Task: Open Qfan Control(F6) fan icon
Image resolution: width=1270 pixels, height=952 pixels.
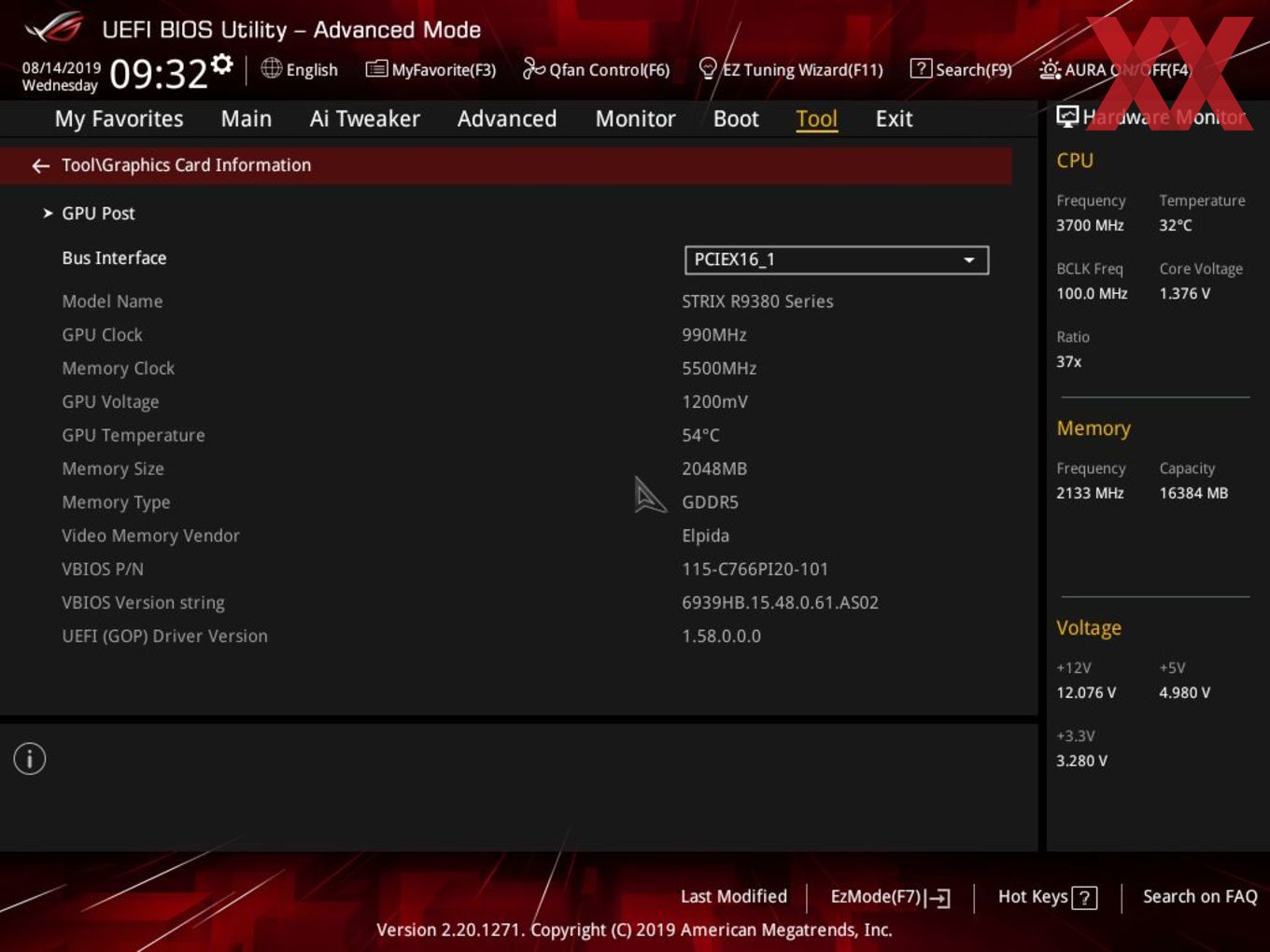Action: pyautogui.click(x=533, y=68)
